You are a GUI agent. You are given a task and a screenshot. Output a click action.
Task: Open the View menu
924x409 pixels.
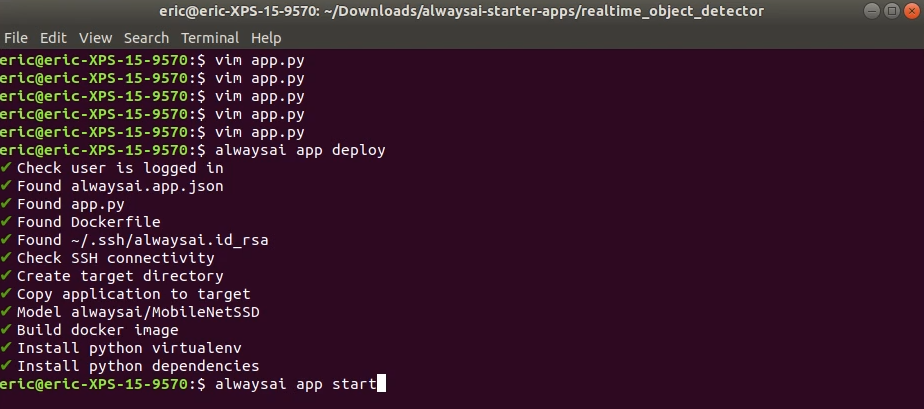(x=95, y=38)
